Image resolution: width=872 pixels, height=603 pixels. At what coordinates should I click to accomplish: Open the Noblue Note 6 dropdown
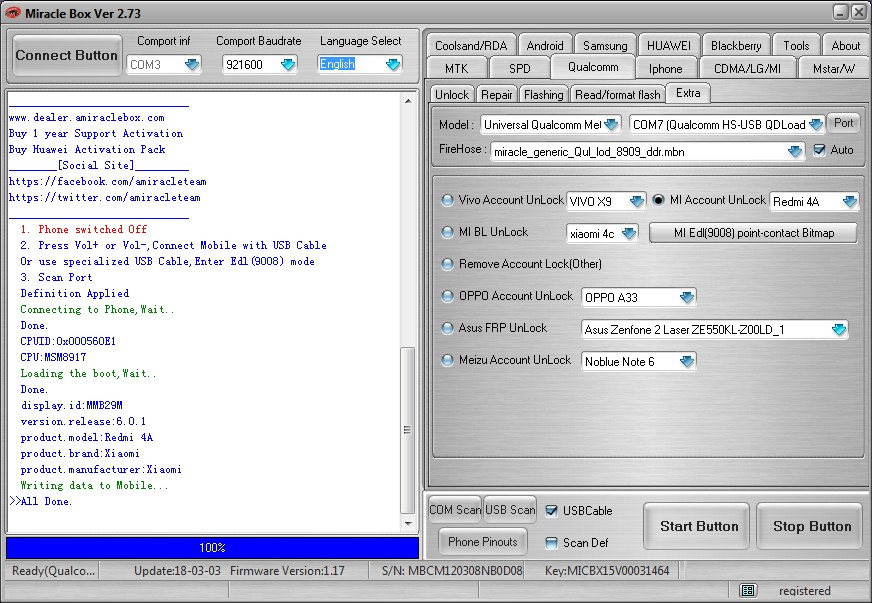[687, 362]
